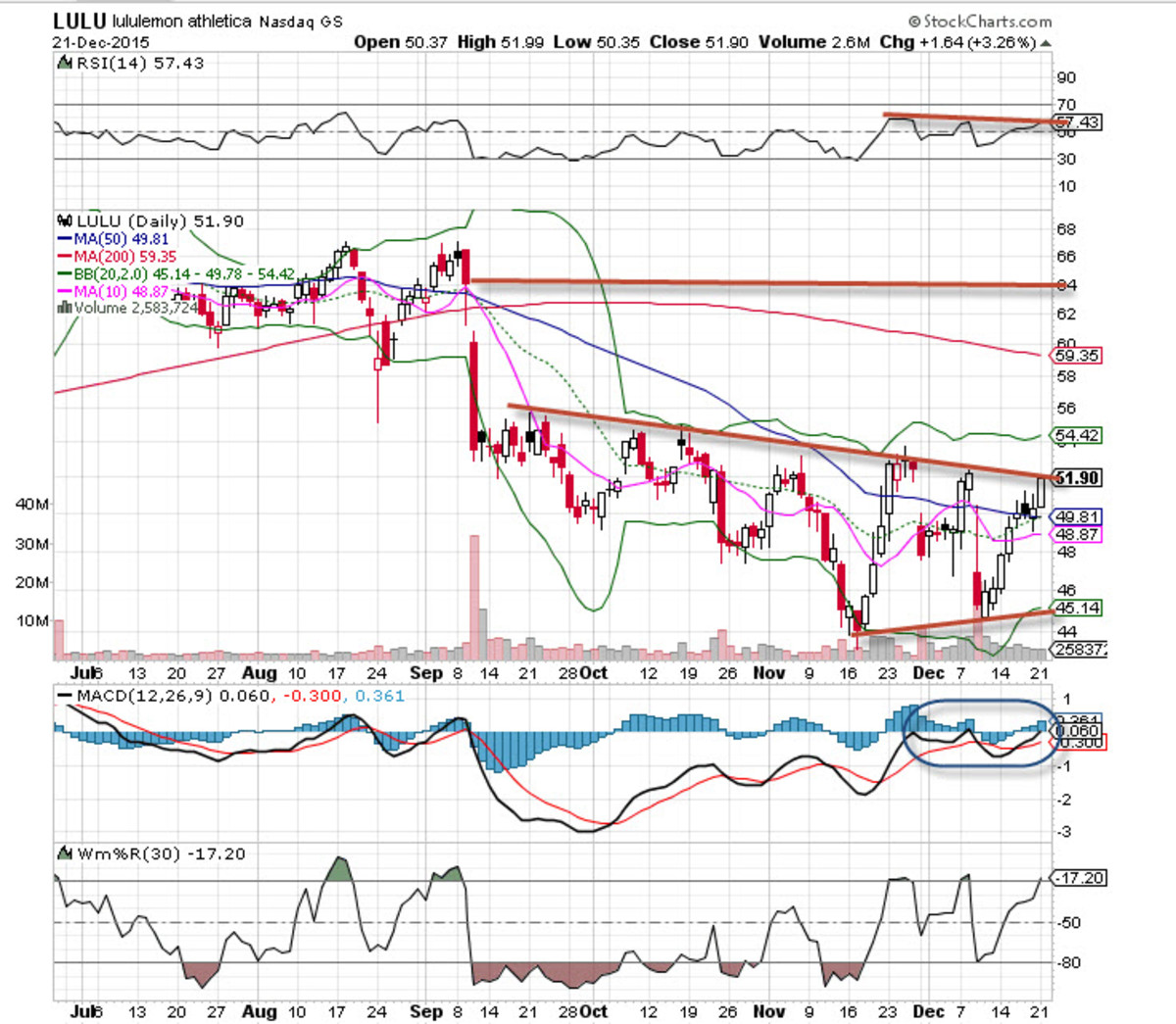Click the Wm%R(30) -17.20 indicator label
The width and height of the screenshot is (1176, 1024).
coord(160,854)
